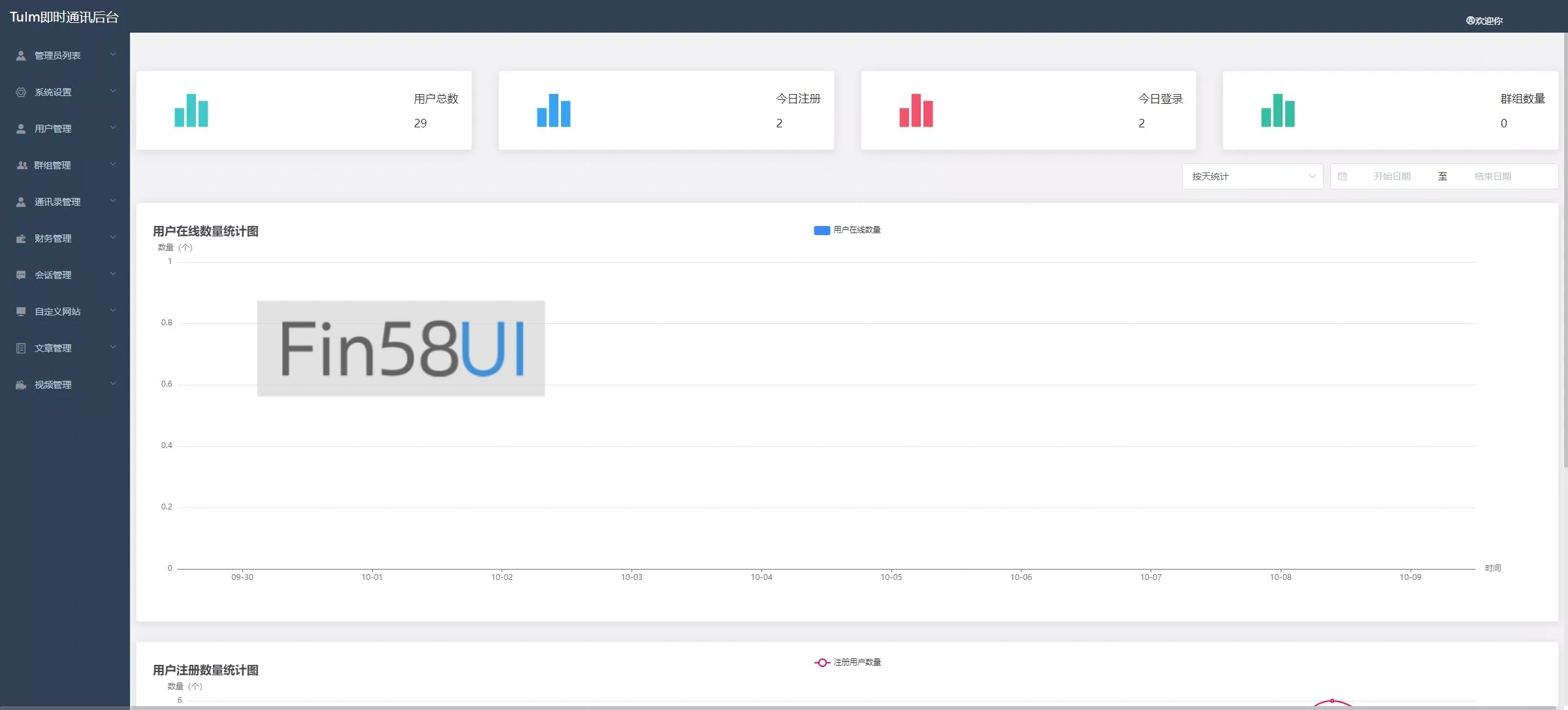1568x710 pixels.
Task: Click the 财务管理 wallet icon
Action: pos(21,238)
